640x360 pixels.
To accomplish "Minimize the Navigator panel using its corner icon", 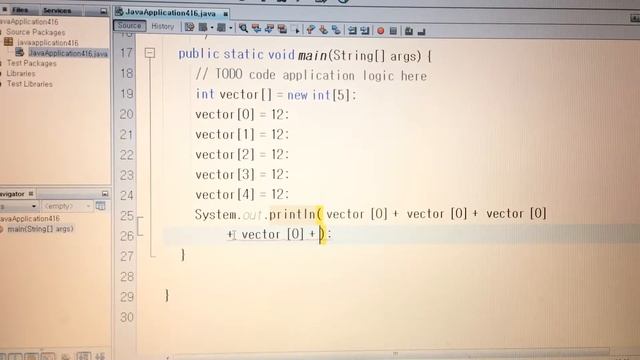I will tap(105, 193).
